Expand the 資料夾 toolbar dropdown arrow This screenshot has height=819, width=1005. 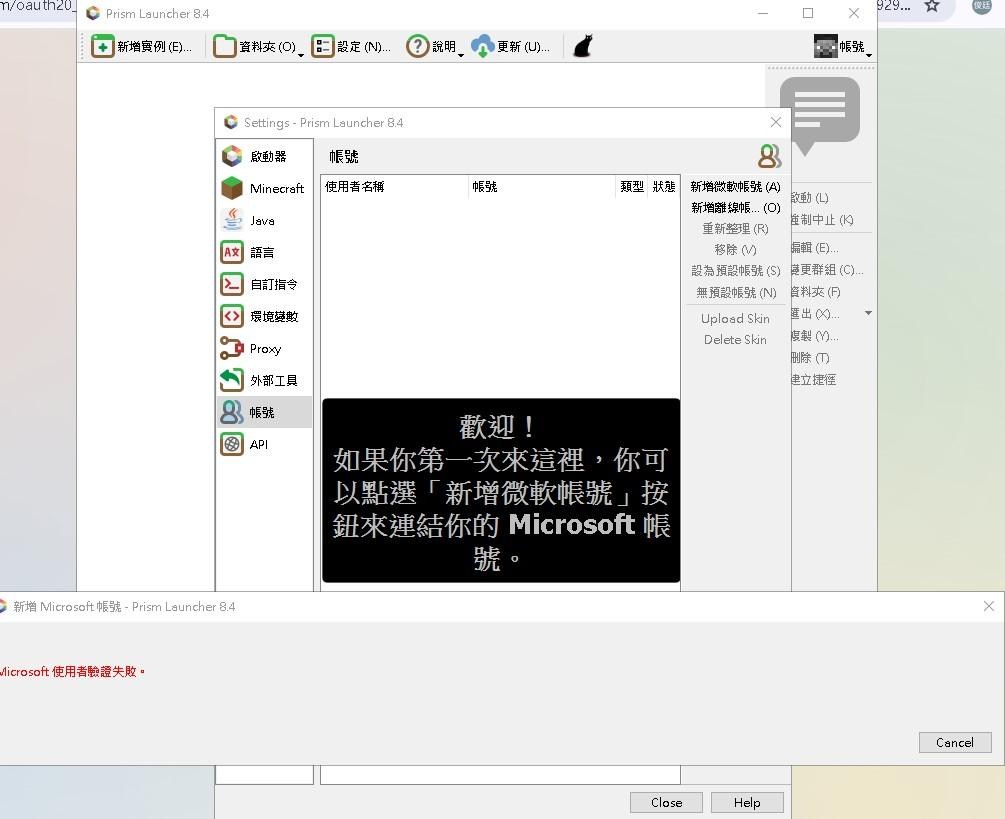pos(301,55)
